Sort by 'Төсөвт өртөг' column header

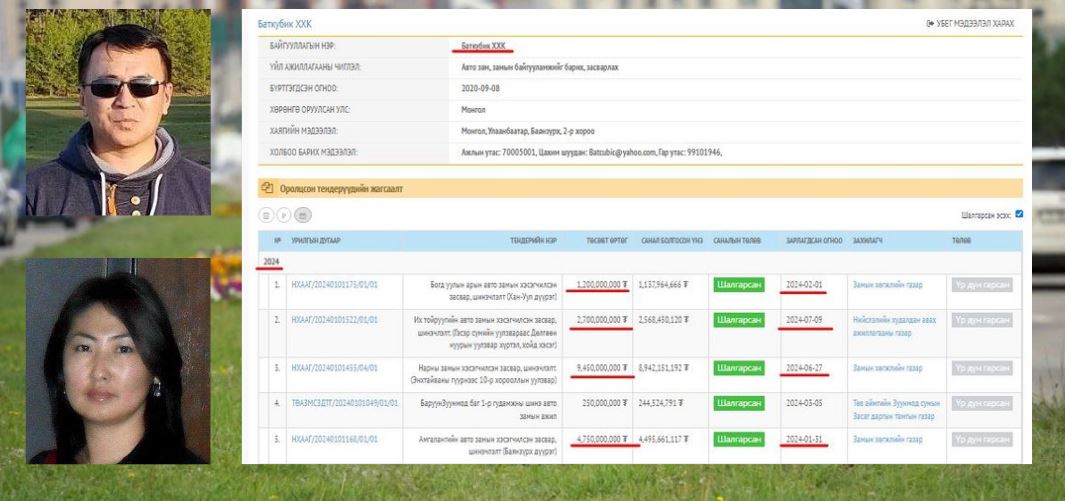point(607,241)
